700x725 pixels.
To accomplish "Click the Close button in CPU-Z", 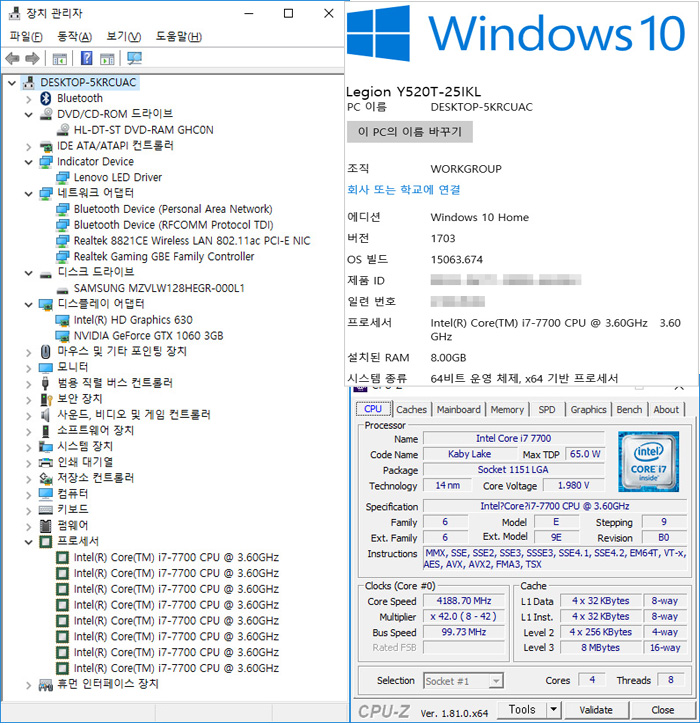I will (663, 710).
